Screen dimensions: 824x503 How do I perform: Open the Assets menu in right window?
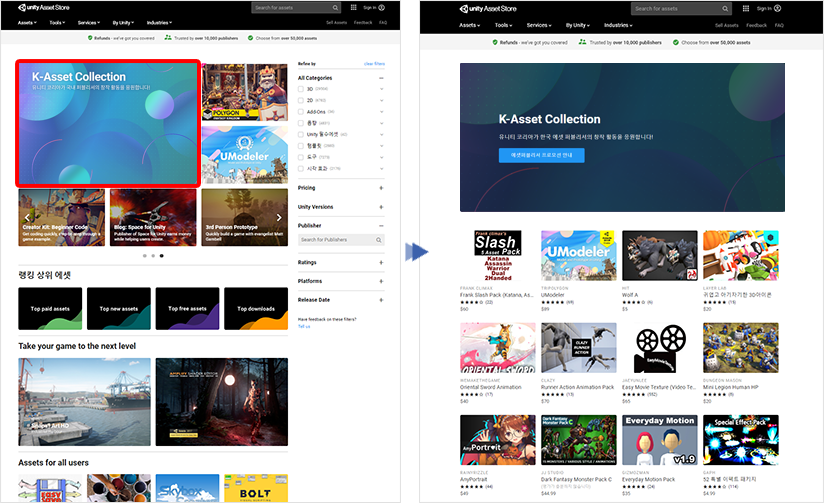click(469, 25)
